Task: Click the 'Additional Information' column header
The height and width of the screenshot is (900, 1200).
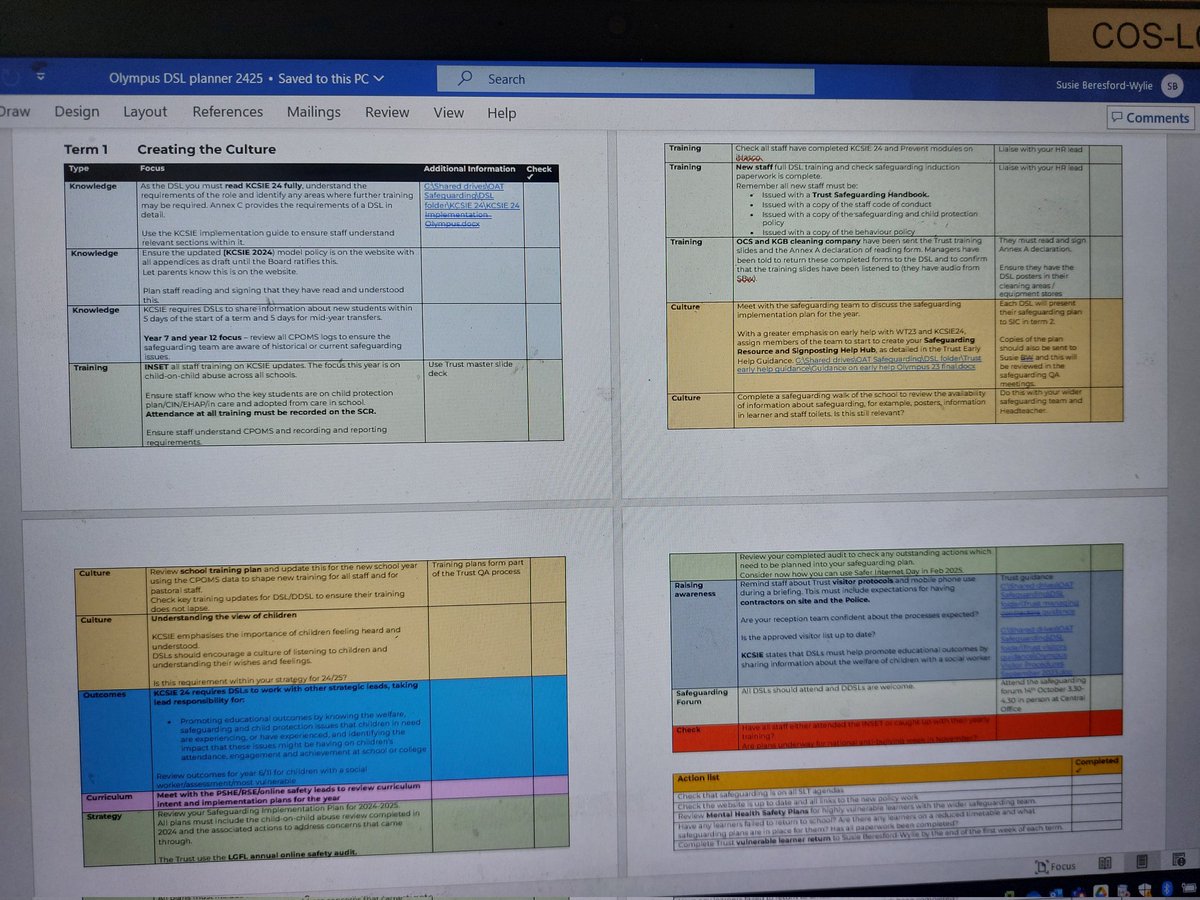Action: coord(469,169)
